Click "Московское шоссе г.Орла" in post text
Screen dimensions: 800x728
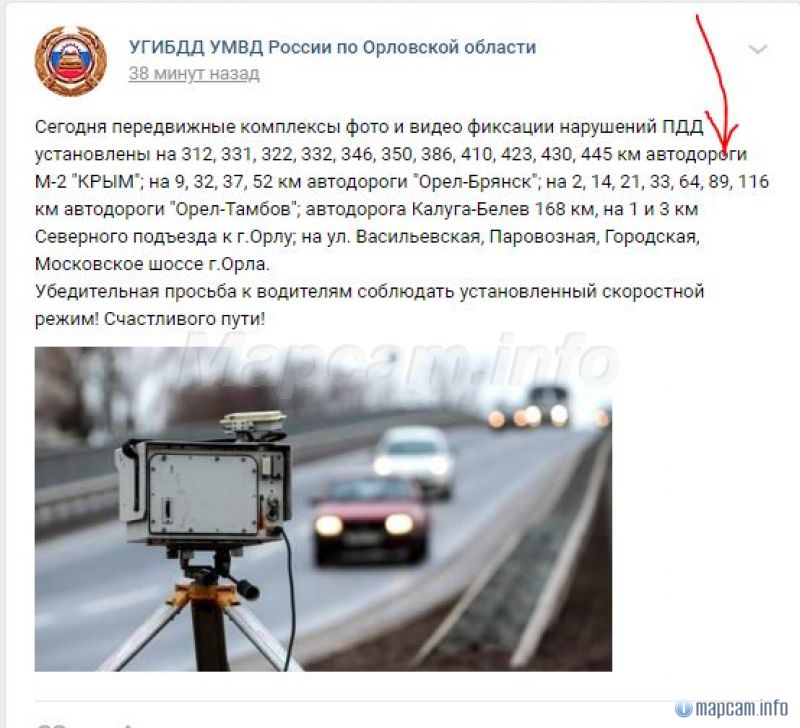coord(151,264)
